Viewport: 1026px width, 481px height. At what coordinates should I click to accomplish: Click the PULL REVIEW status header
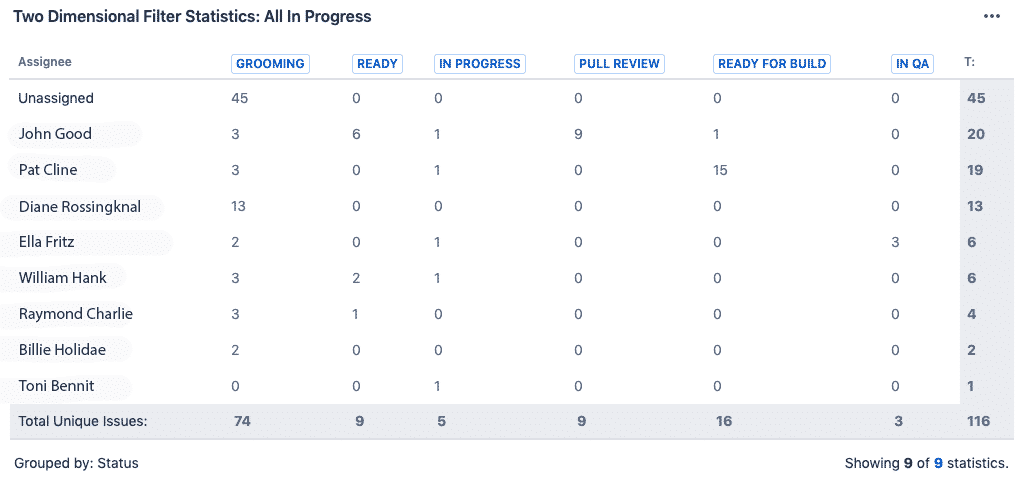(x=620, y=63)
